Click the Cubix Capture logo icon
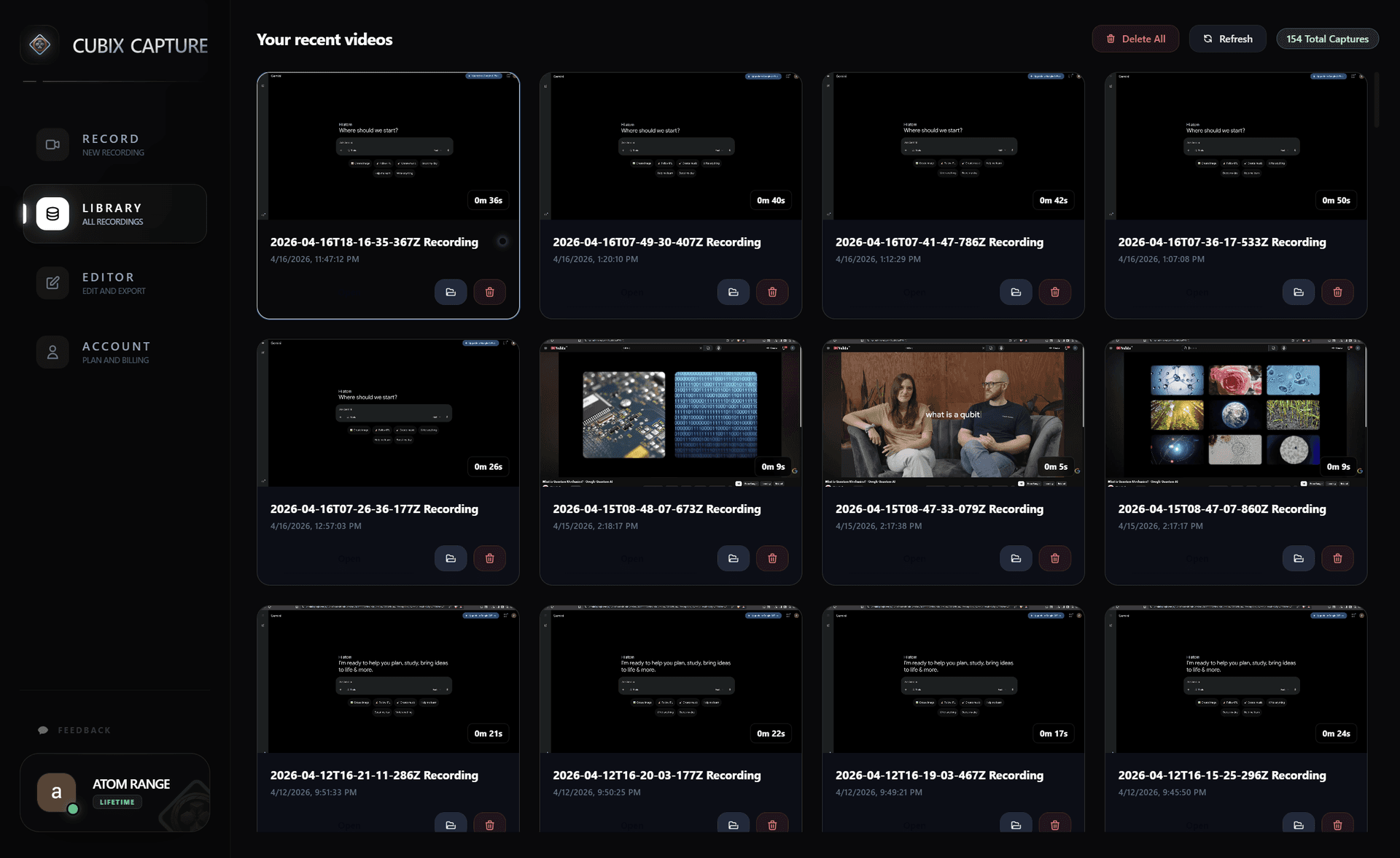This screenshot has height=858, width=1400. (x=40, y=45)
